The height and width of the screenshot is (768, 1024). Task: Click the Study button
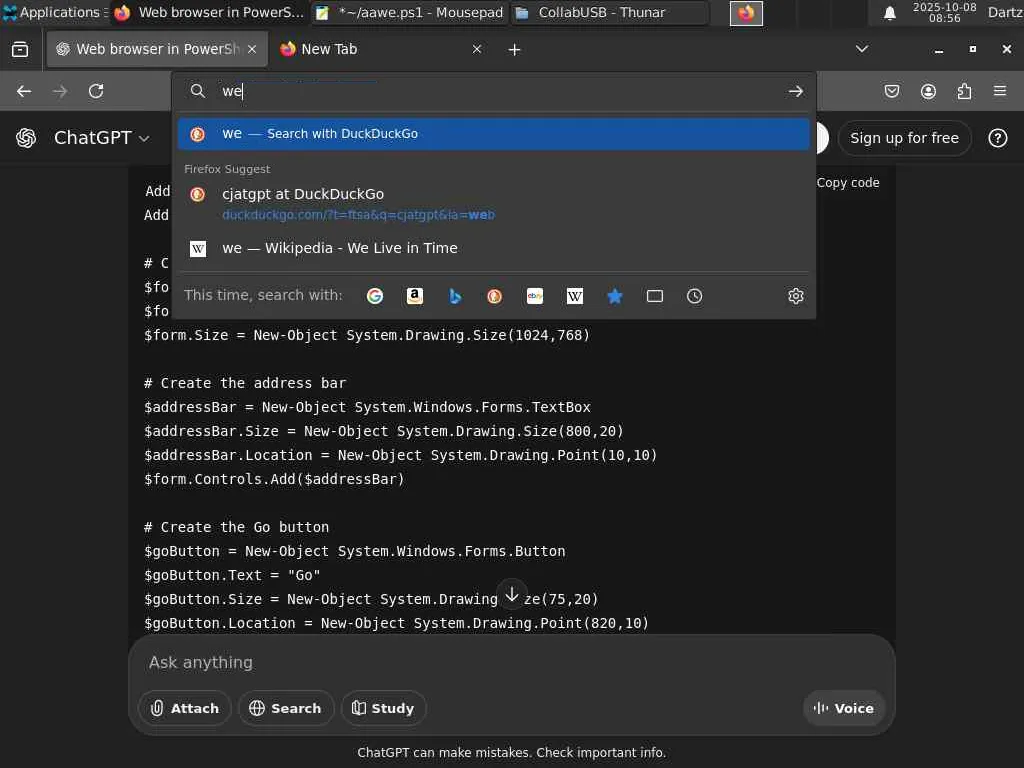(383, 708)
